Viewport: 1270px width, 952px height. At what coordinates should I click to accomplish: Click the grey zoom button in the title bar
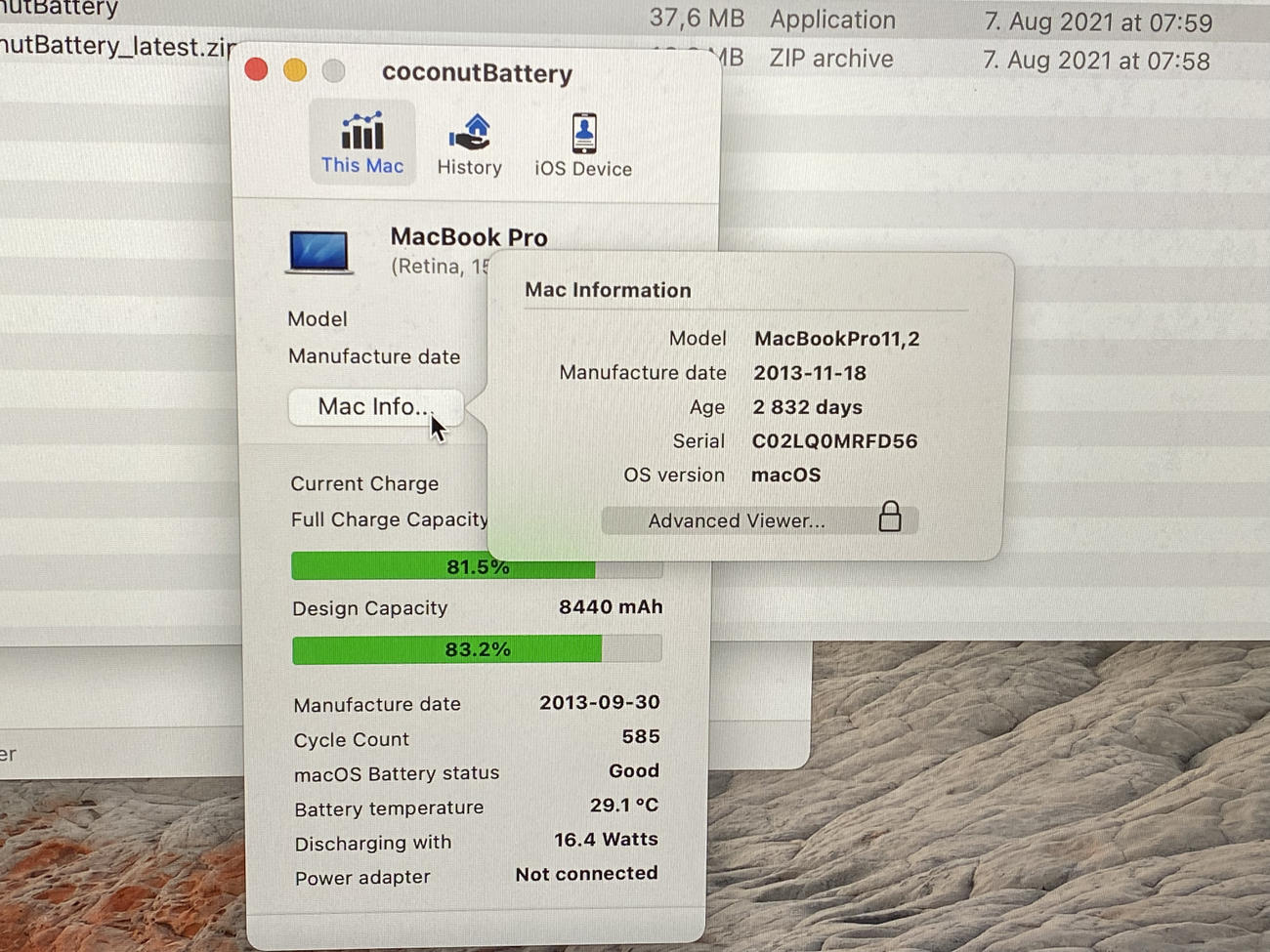(334, 71)
